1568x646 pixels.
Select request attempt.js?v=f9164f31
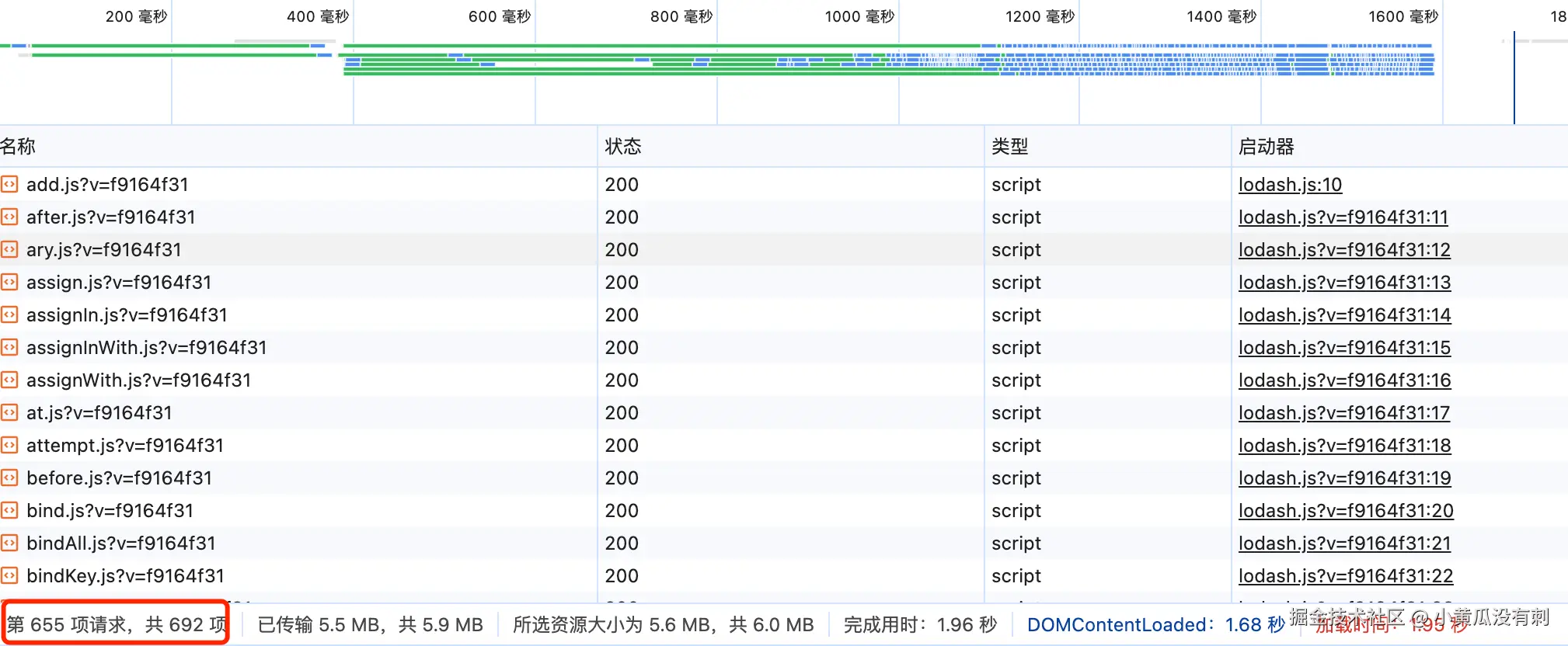pyautogui.click(x=124, y=446)
